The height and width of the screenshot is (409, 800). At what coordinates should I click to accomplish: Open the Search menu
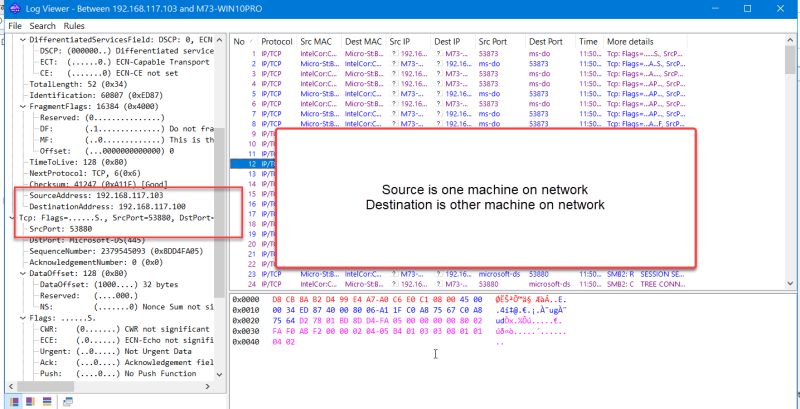click(x=42, y=26)
